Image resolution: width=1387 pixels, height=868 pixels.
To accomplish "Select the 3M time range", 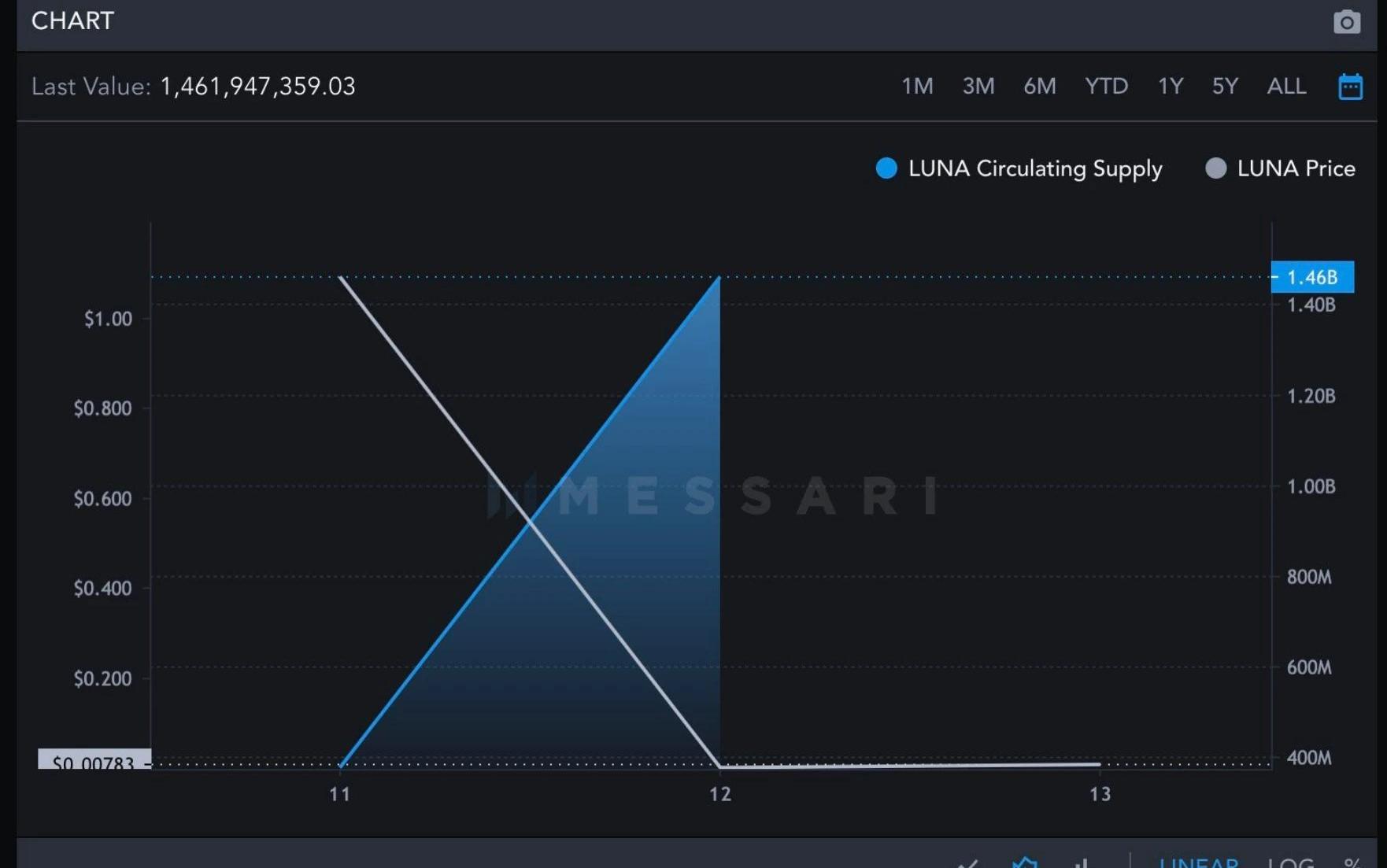I will pyautogui.click(x=978, y=86).
